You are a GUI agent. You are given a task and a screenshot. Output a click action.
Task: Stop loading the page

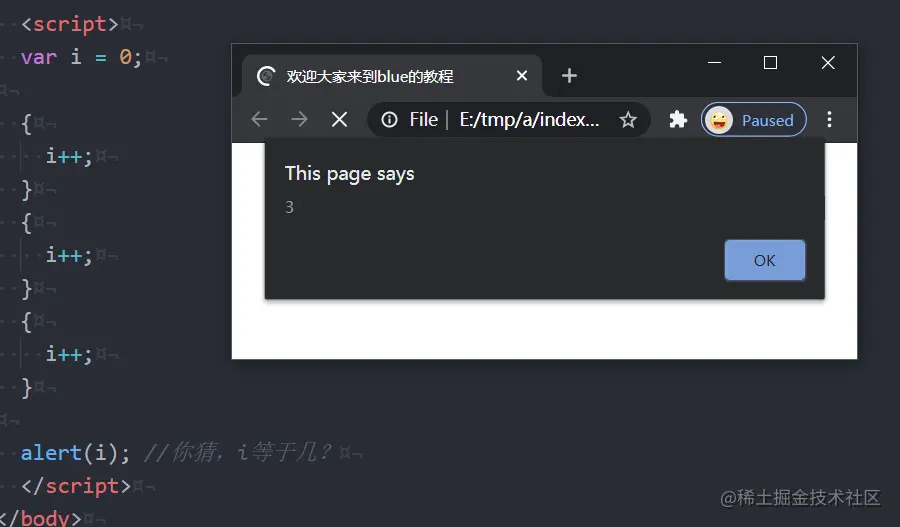[x=339, y=119]
